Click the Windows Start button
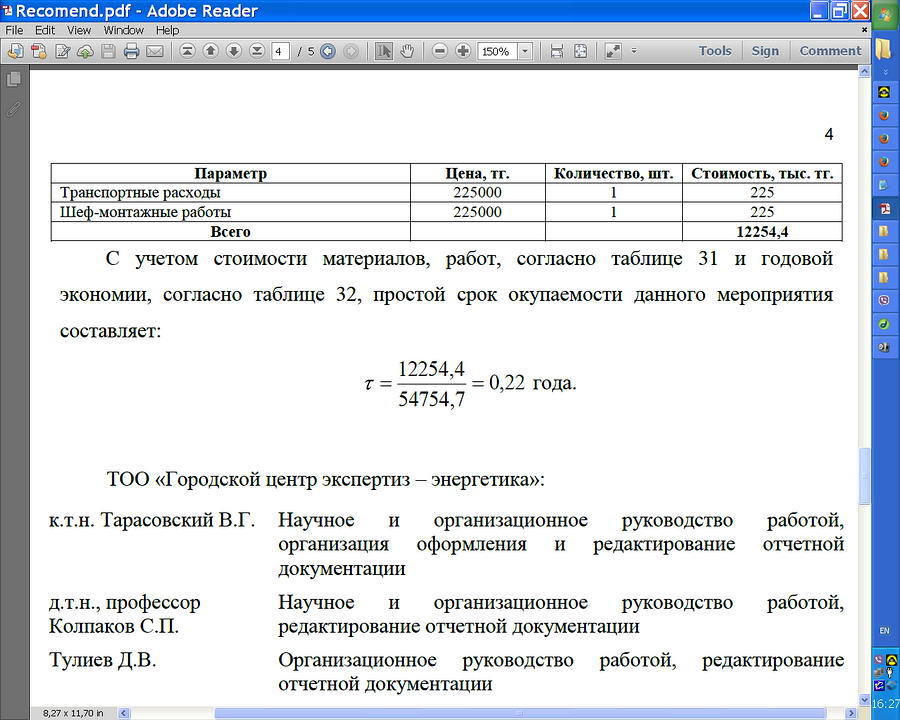The width and height of the screenshot is (900, 720). click(x=886, y=13)
